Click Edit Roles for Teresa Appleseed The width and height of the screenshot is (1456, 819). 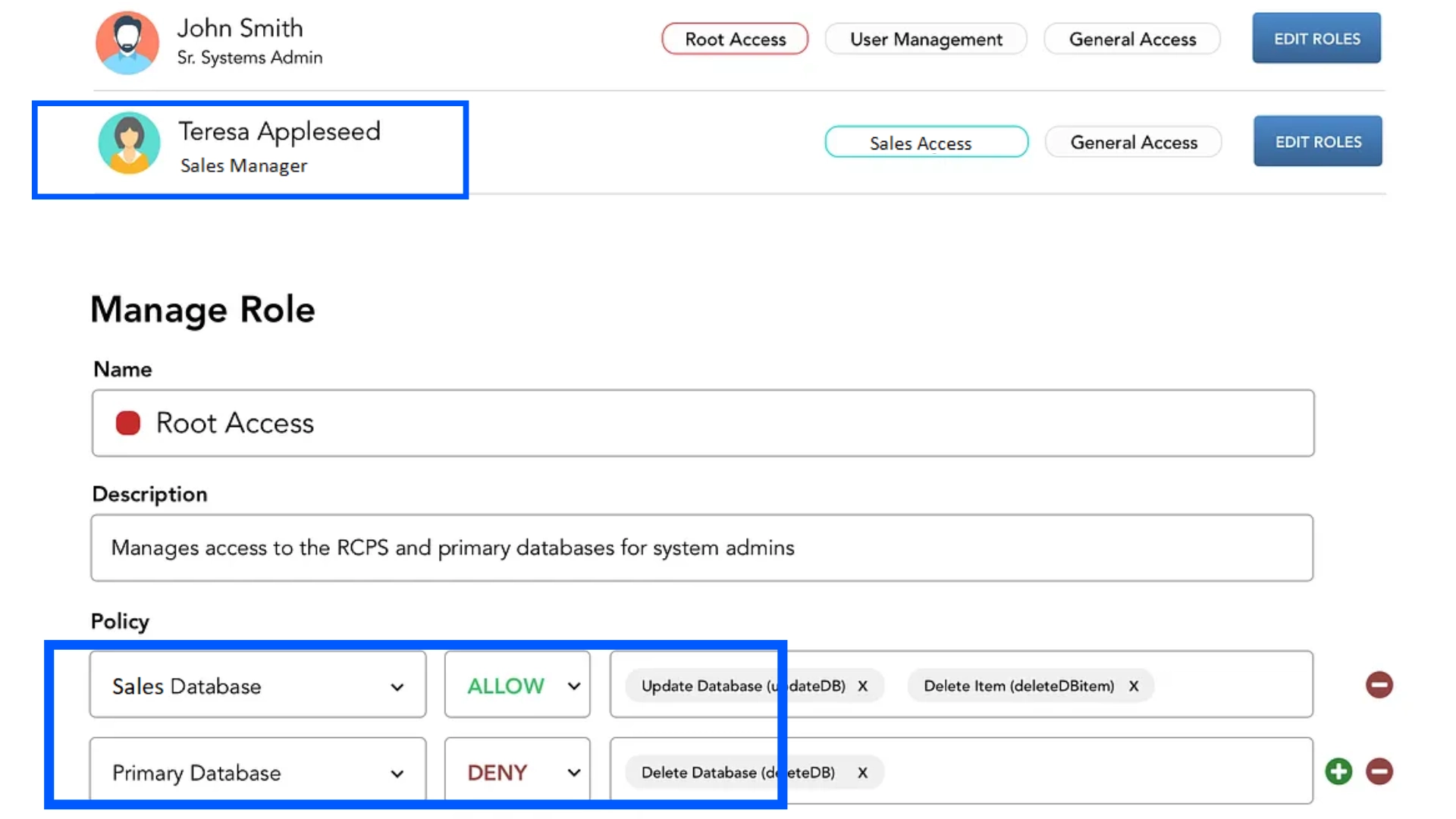(1317, 142)
